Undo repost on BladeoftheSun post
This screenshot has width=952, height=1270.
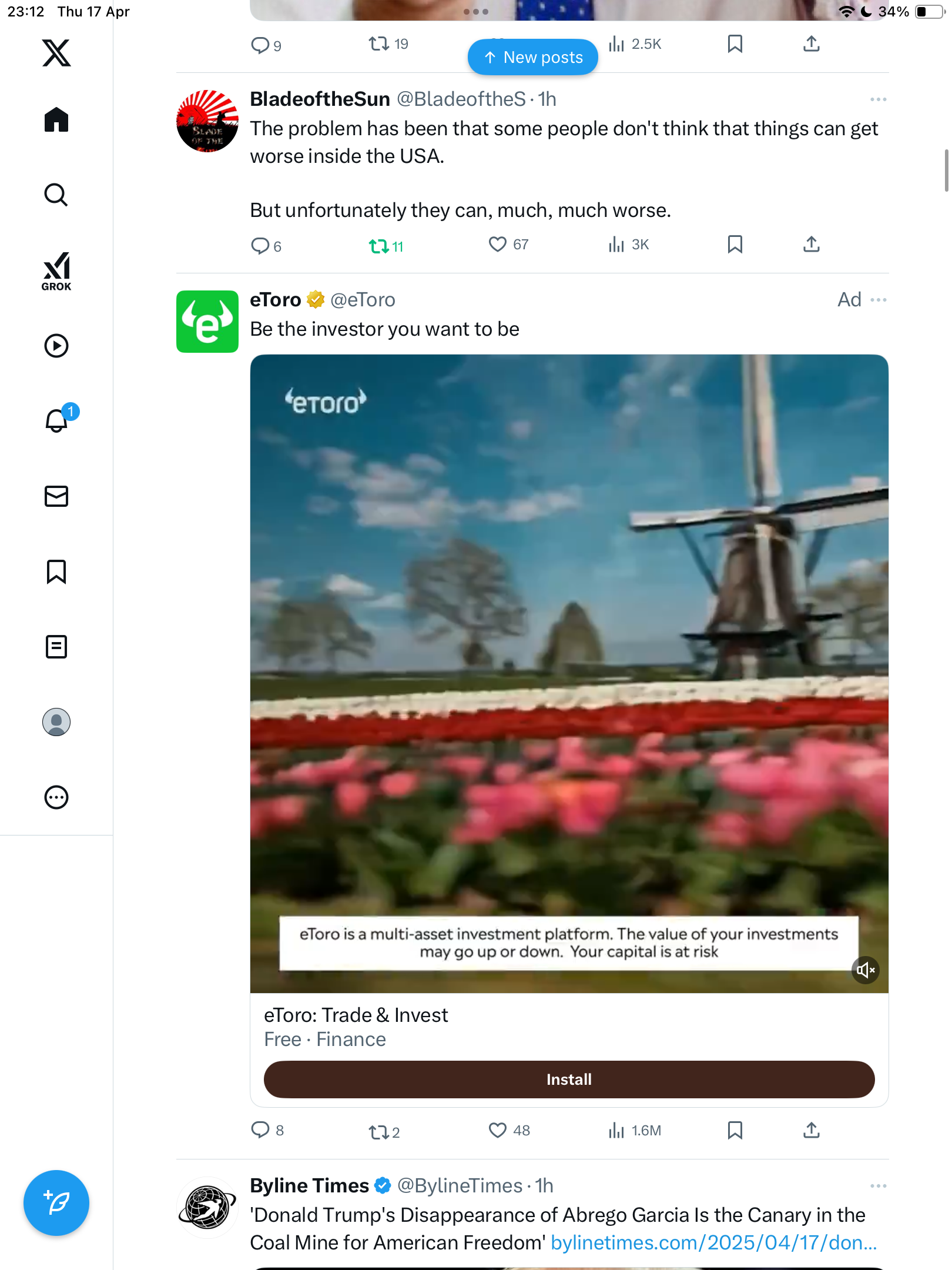point(386,246)
